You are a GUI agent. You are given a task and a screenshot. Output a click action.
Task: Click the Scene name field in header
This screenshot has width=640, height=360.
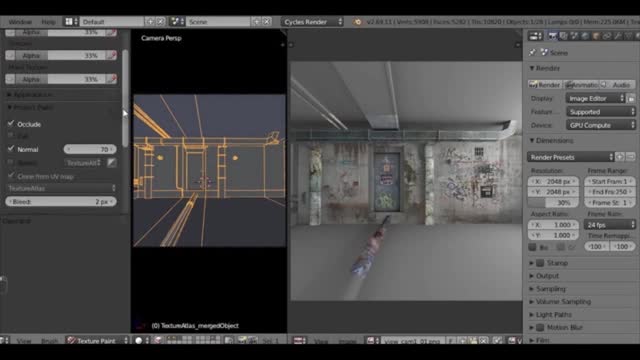tap(218, 22)
